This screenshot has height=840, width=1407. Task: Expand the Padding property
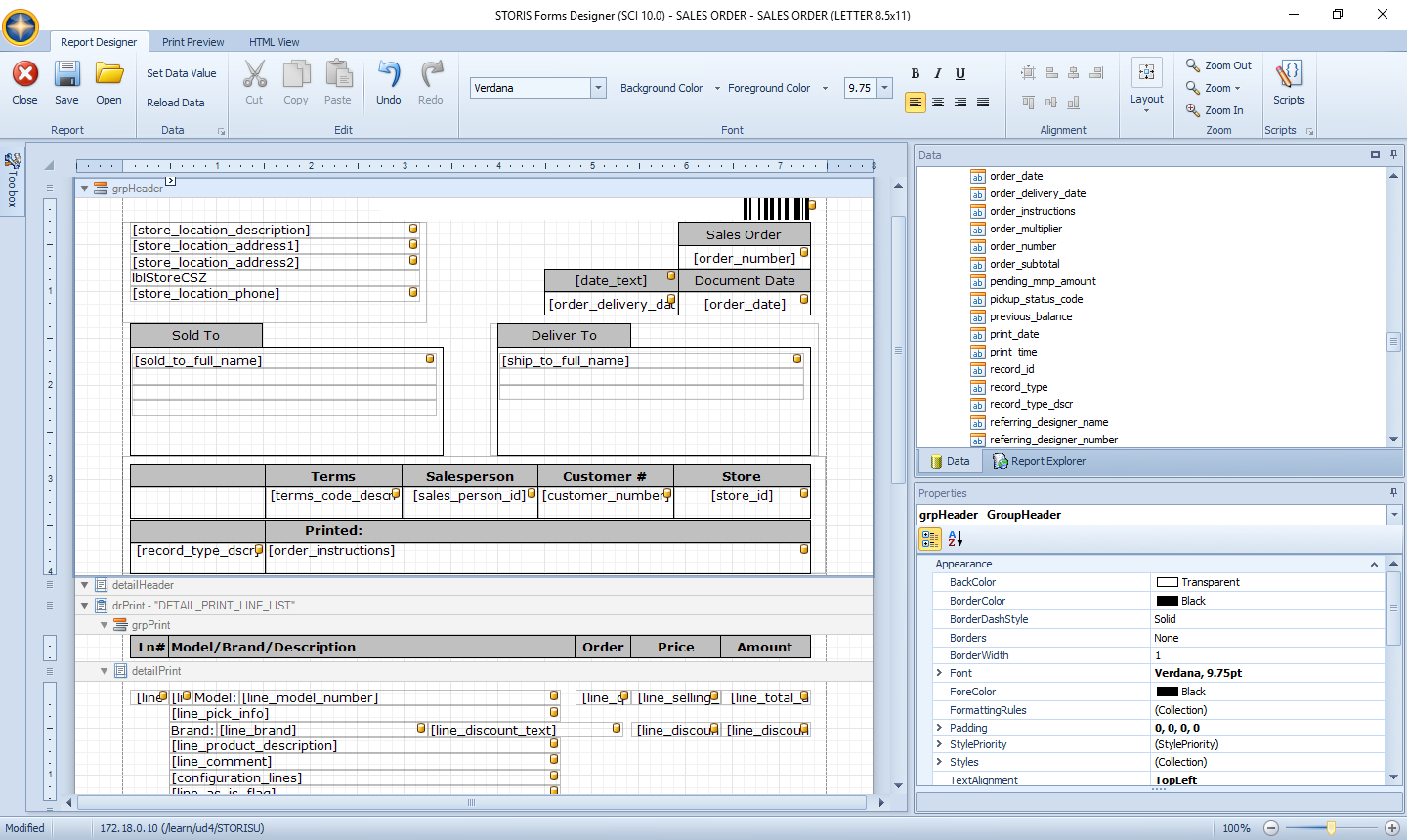click(x=939, y=728)
